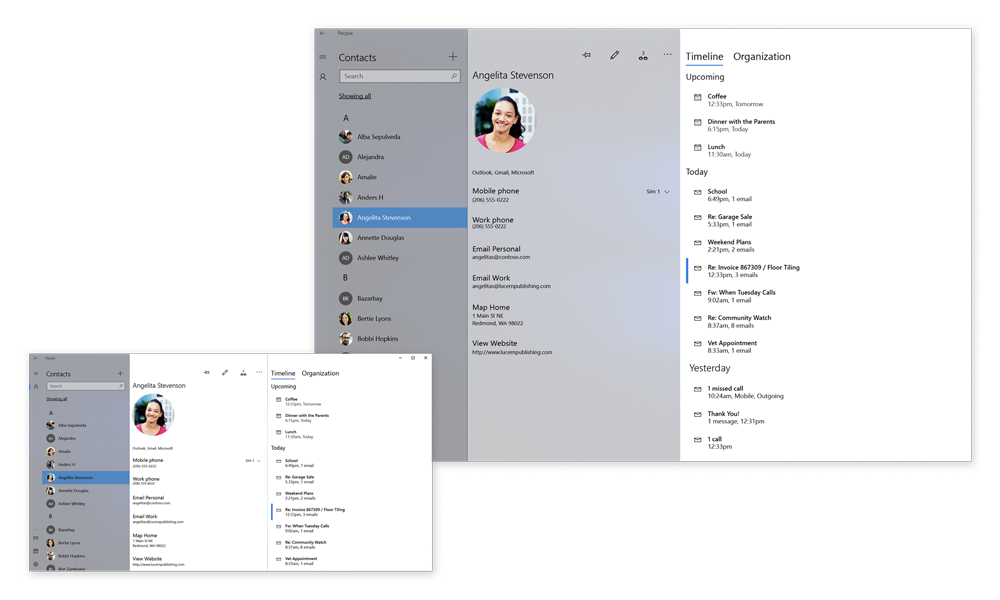This screenshot has height=600, width=1000.
Task: Switch to Organization tab in large window
Action: click(x=761, y=56)
